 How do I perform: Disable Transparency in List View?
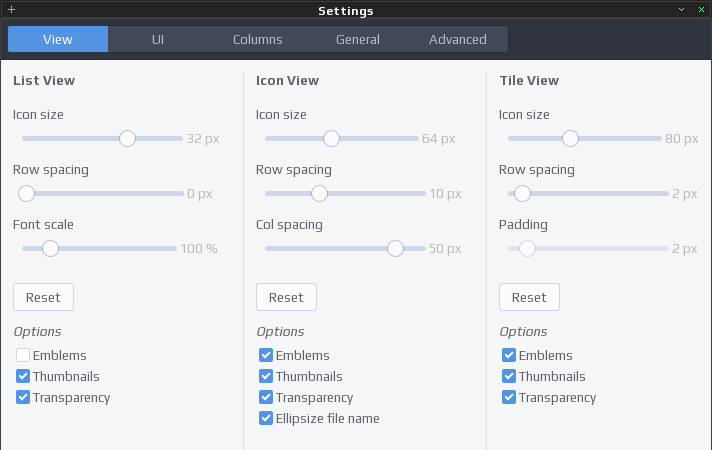coord(23,397)
